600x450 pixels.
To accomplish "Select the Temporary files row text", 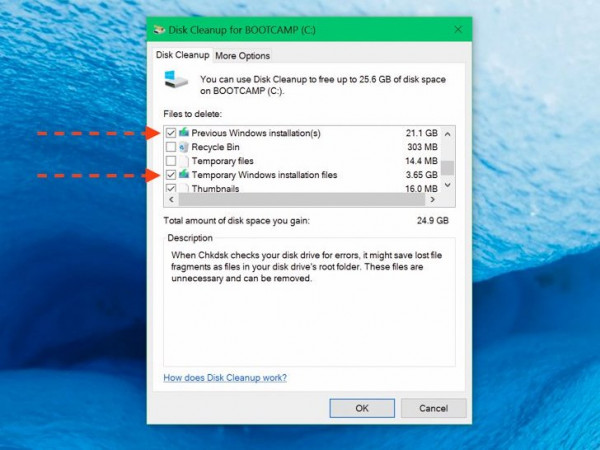I will (x=223, y=161).
